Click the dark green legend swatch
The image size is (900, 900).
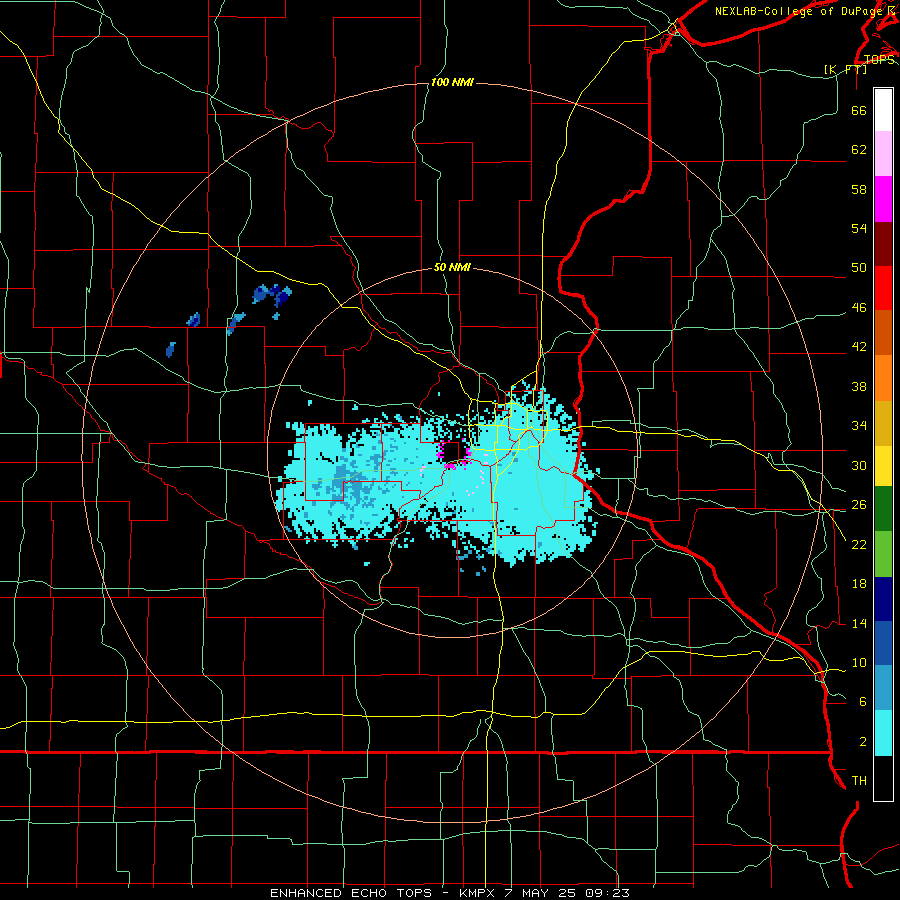coord(883,509)
